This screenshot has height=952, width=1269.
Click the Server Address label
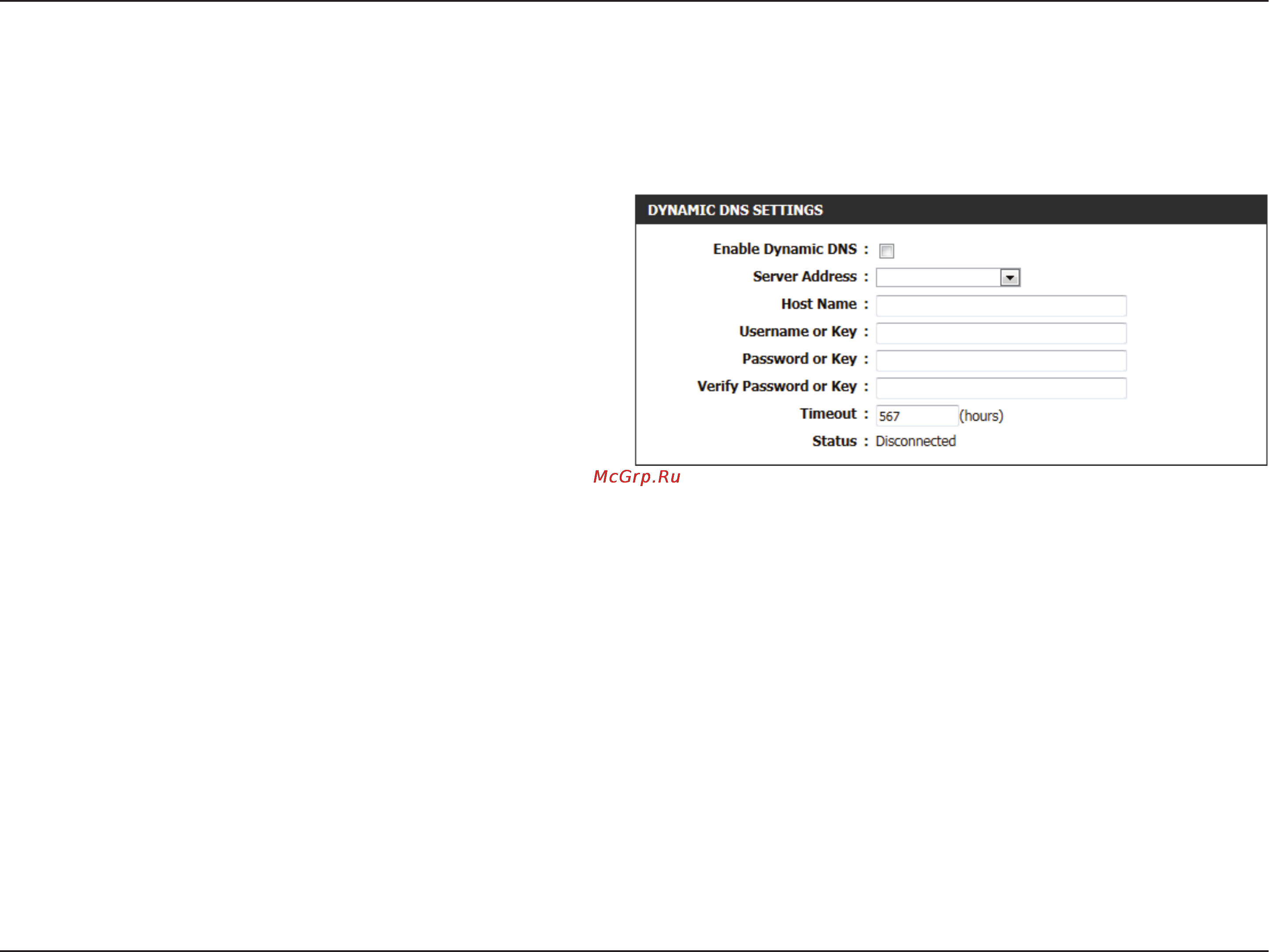coord(805,277)
